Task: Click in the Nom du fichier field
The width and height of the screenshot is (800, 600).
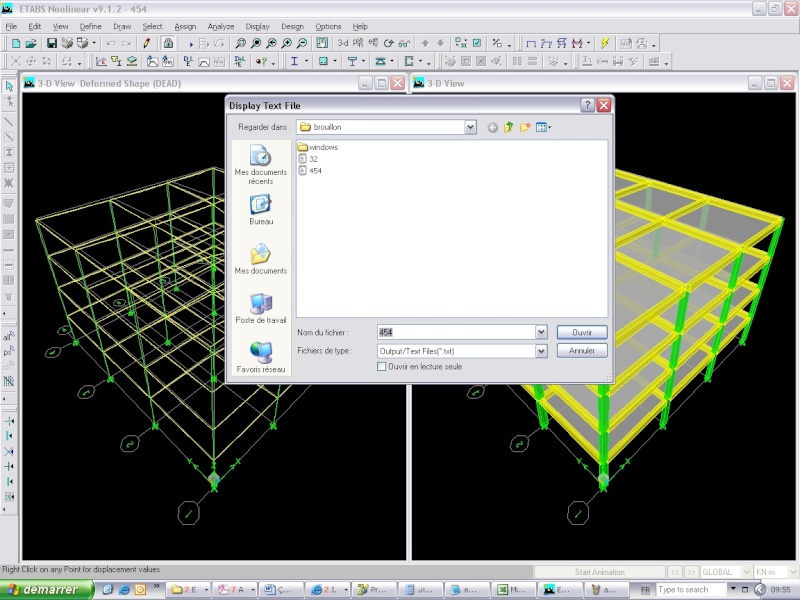Action: [456, 332]
